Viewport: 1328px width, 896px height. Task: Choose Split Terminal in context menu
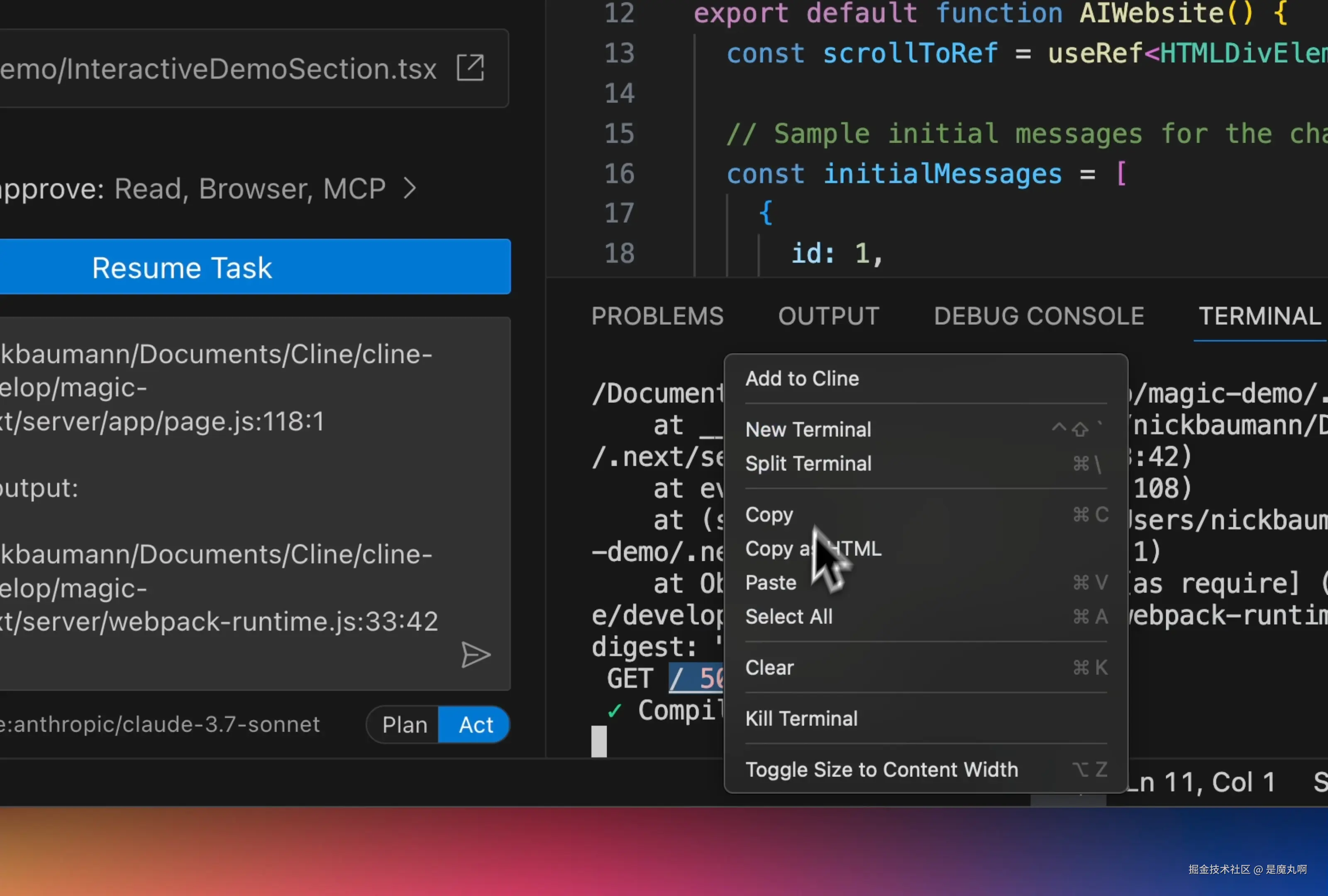click(x=808, y=463)
